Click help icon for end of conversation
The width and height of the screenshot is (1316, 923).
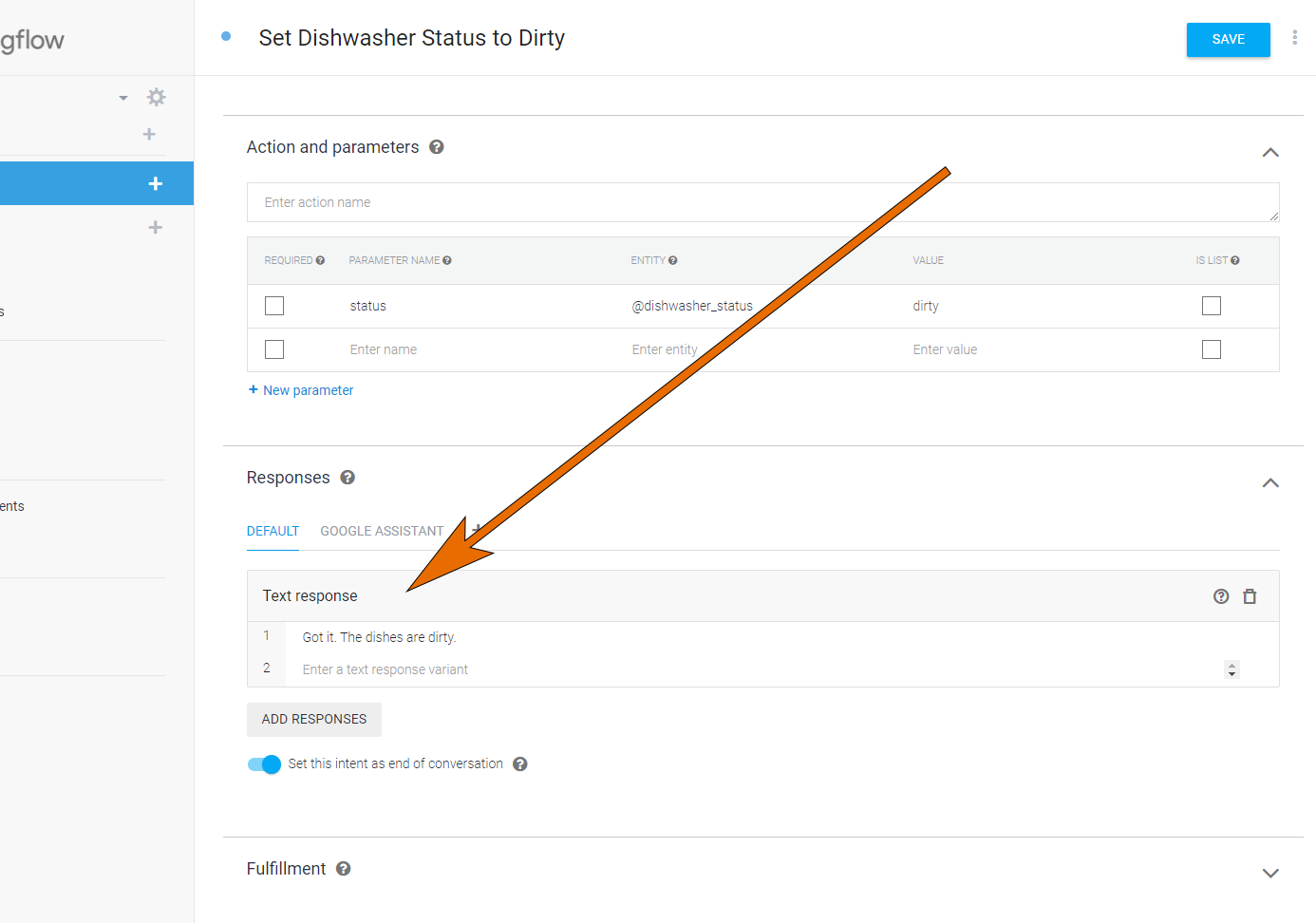[x=520, y=764]
